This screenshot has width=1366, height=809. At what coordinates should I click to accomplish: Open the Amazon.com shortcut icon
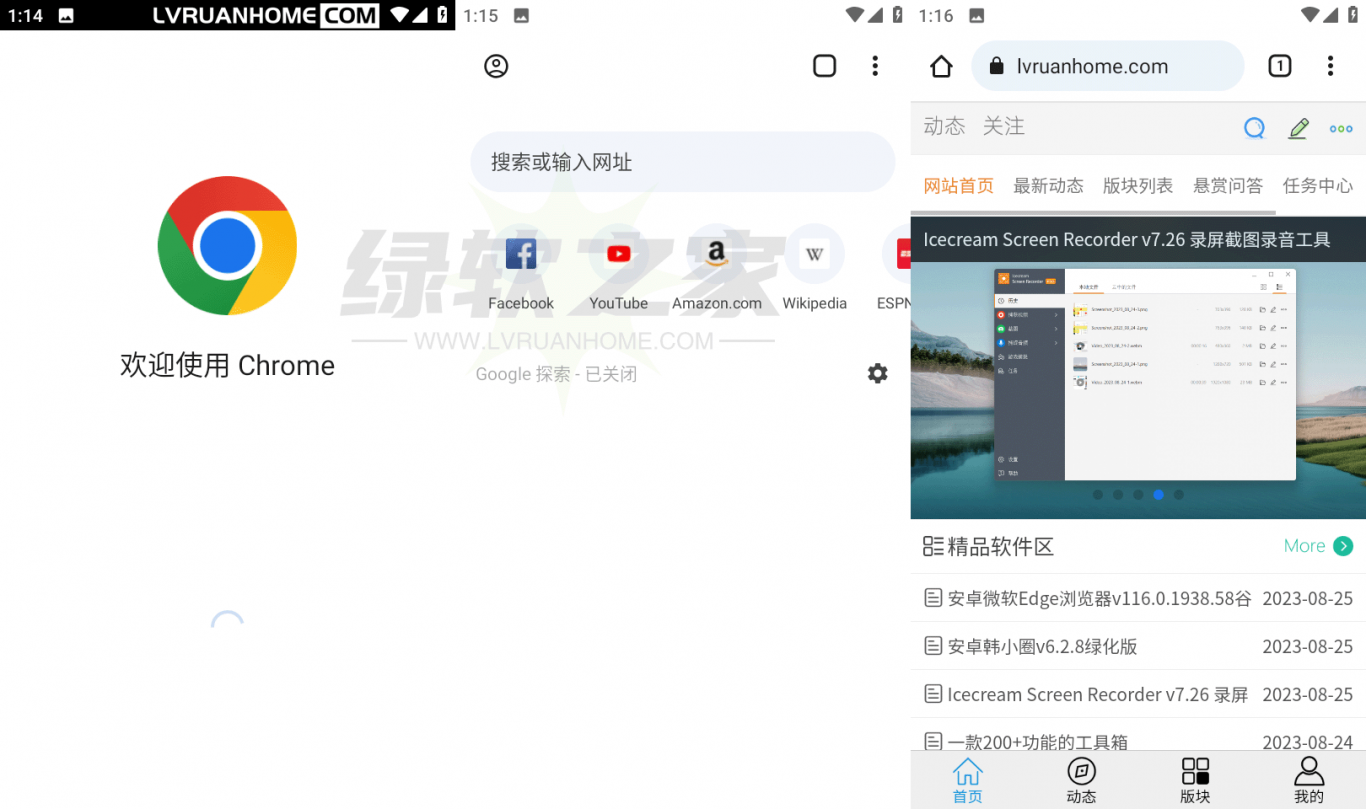716,254
